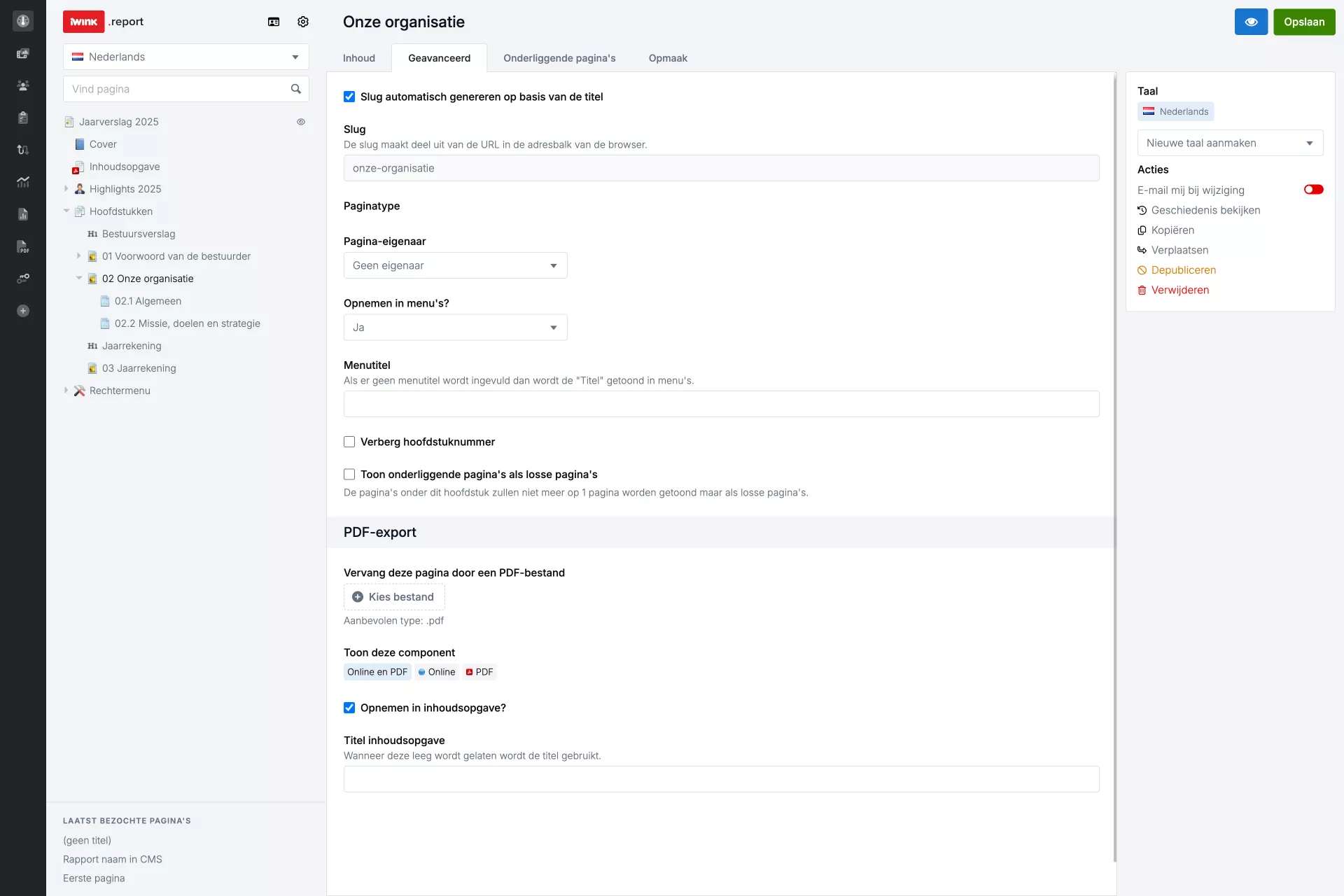This screenshot has width=1344, height=896.
Task: Open the key access icon in sidebar
Action: pyautogui.click(x=23, y=279)
